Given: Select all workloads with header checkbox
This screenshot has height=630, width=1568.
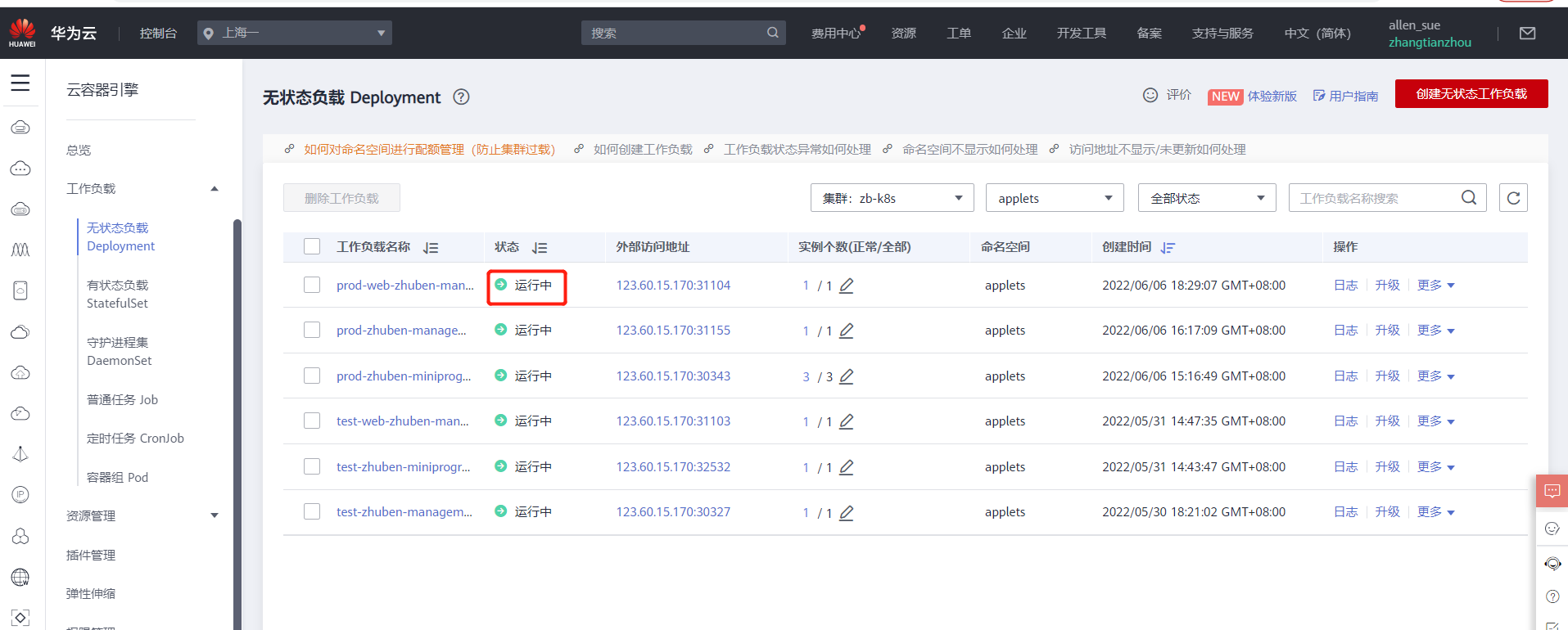Looking at the screenshot, I should click(312, 246).
